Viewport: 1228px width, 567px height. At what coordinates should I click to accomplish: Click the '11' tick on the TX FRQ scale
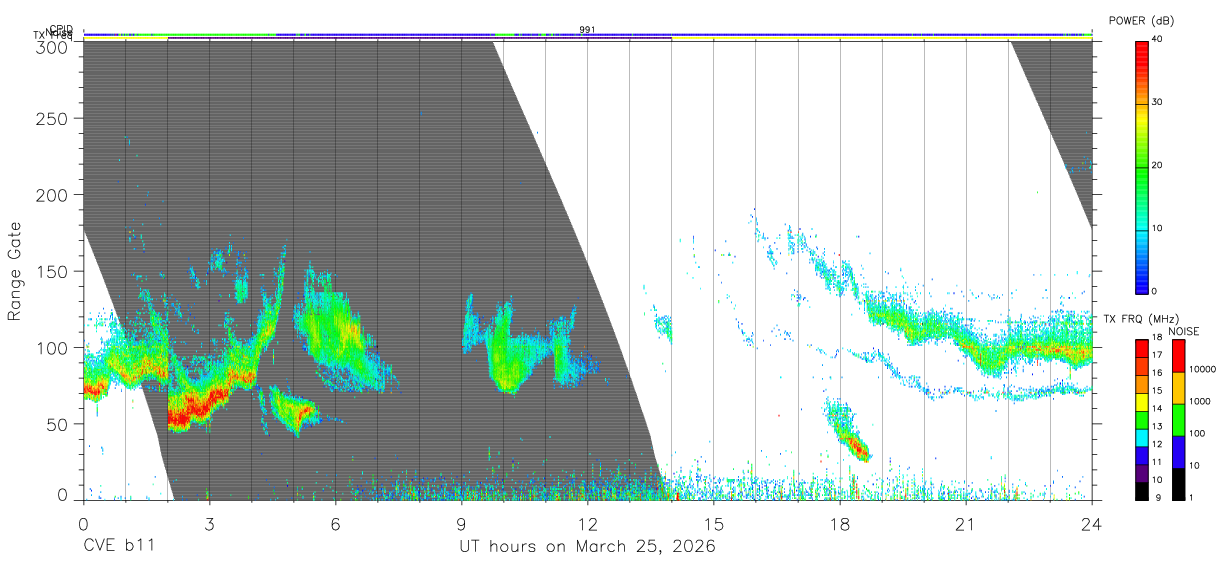click(1157, 462)
